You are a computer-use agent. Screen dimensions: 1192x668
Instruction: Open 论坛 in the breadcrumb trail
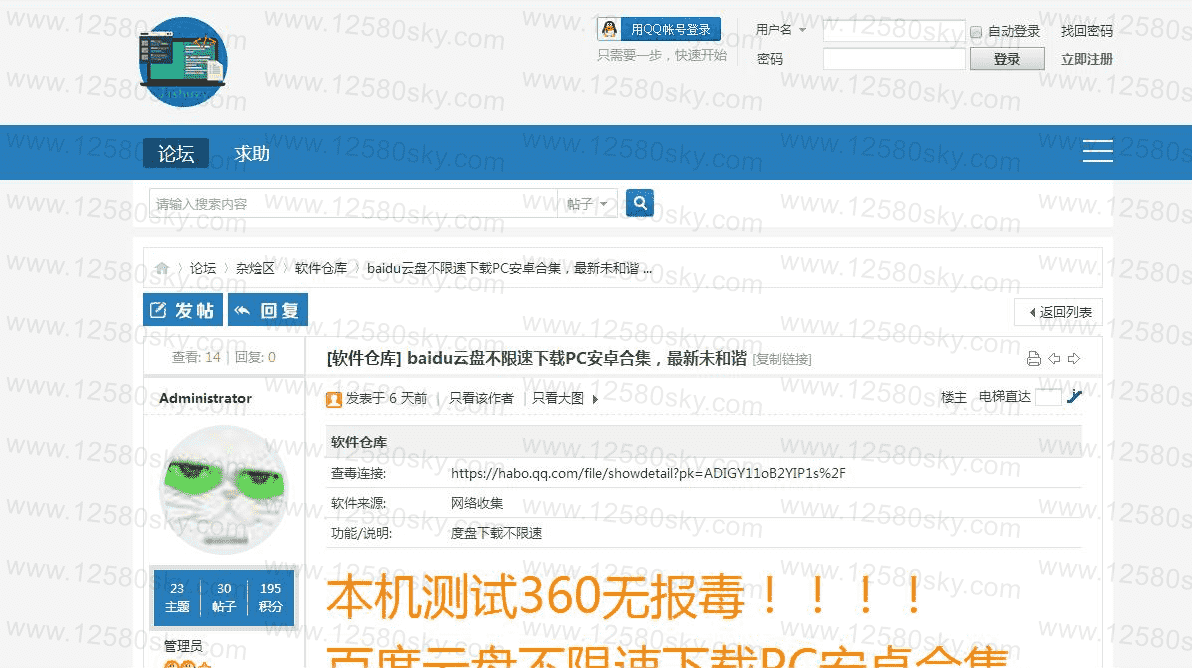(203, 268)
